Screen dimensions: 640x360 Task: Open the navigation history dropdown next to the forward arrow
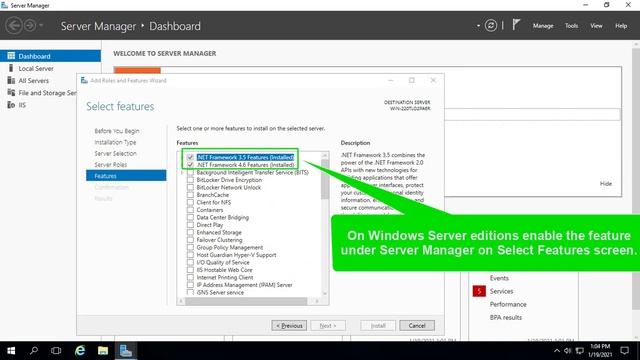[41, 26]
